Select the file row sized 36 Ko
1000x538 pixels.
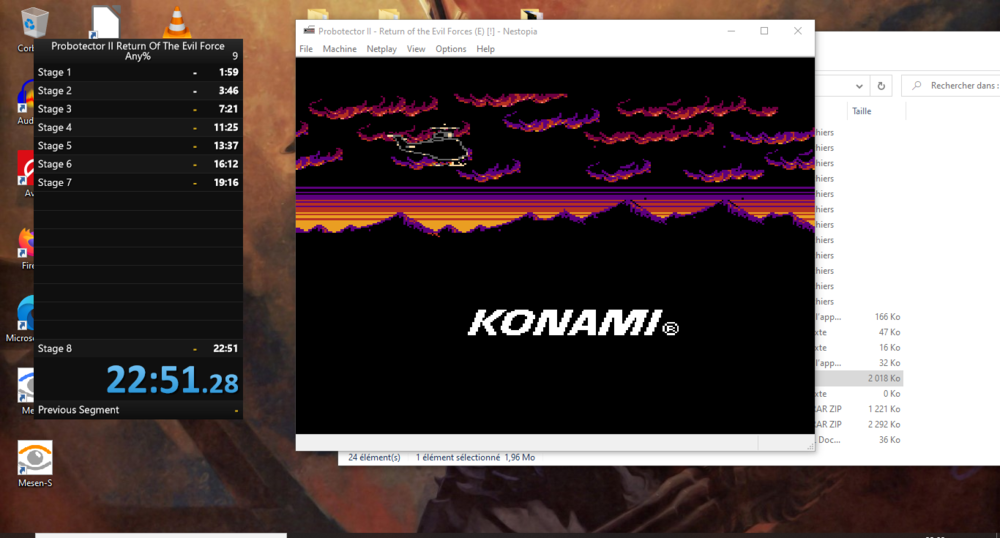coord(859,439)
